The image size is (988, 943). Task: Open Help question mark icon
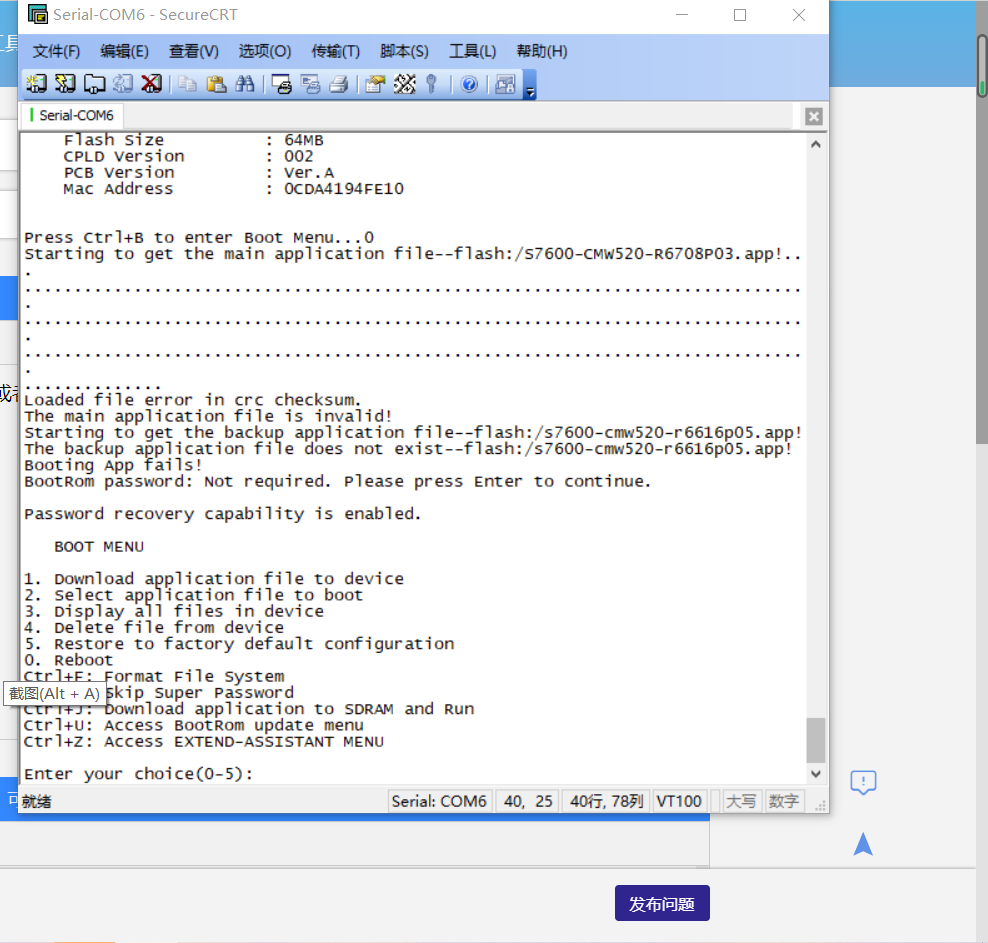point(469,84)
